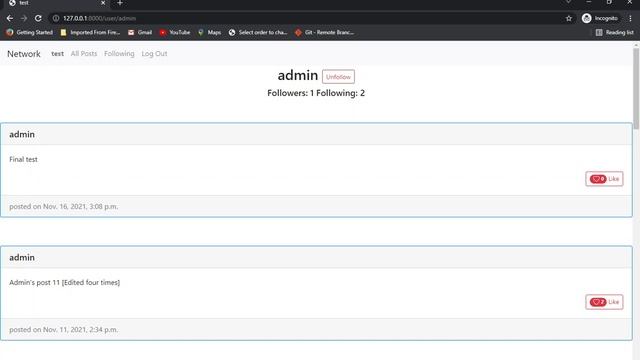
Task: Click the 'Followers: 1 Following: 2' text
Action: (x=316, y=93)
